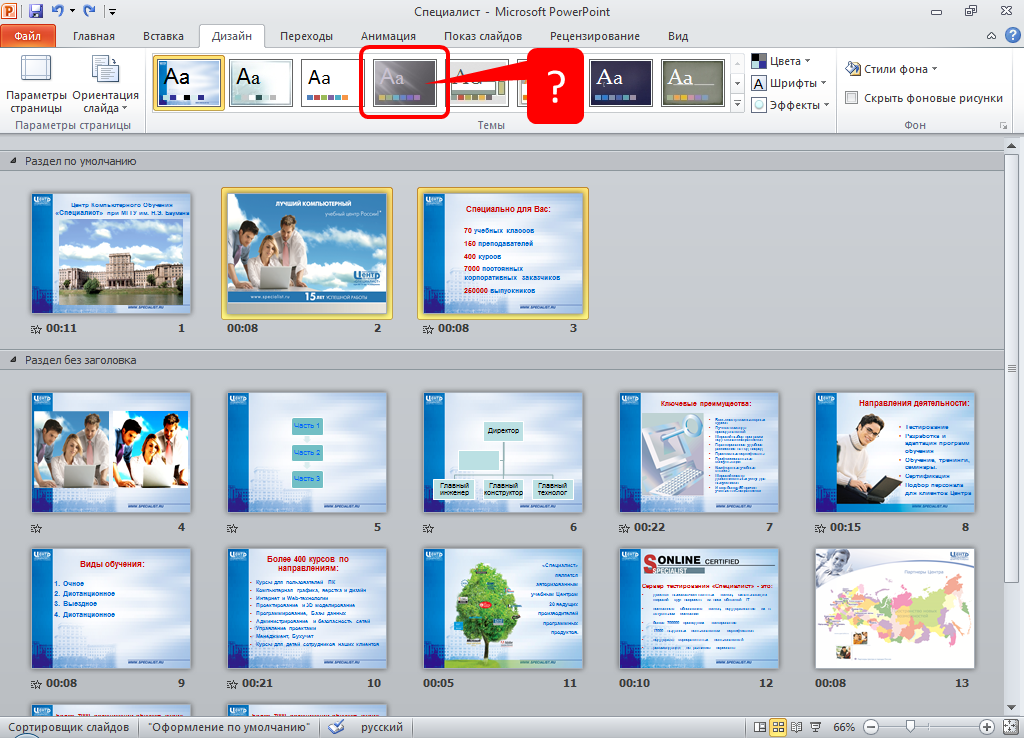Open the Переходы ribbon tab
Image resolution: width=1024 pixels, height=738 pixels.
[306, 36]
